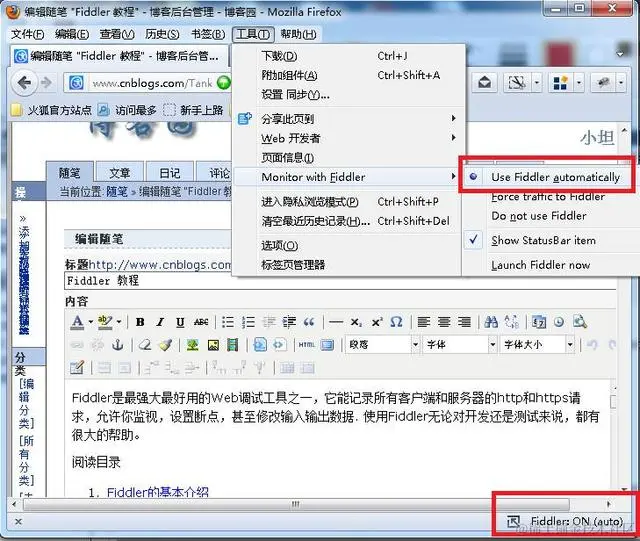Insert a horizontal rule
This screenshot has height=541, width=640.
point(336,322)
